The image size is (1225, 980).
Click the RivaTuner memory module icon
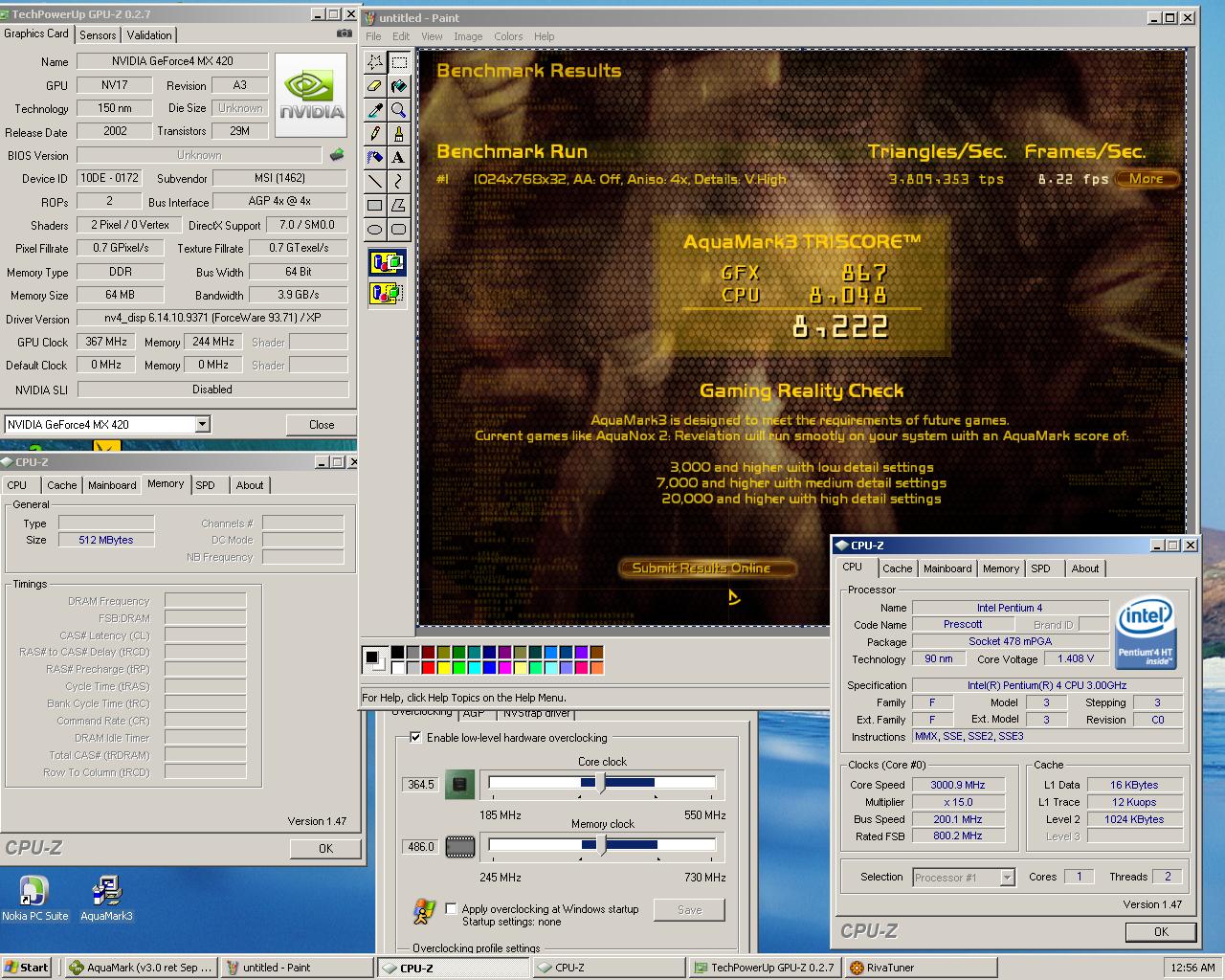(460, 847)
